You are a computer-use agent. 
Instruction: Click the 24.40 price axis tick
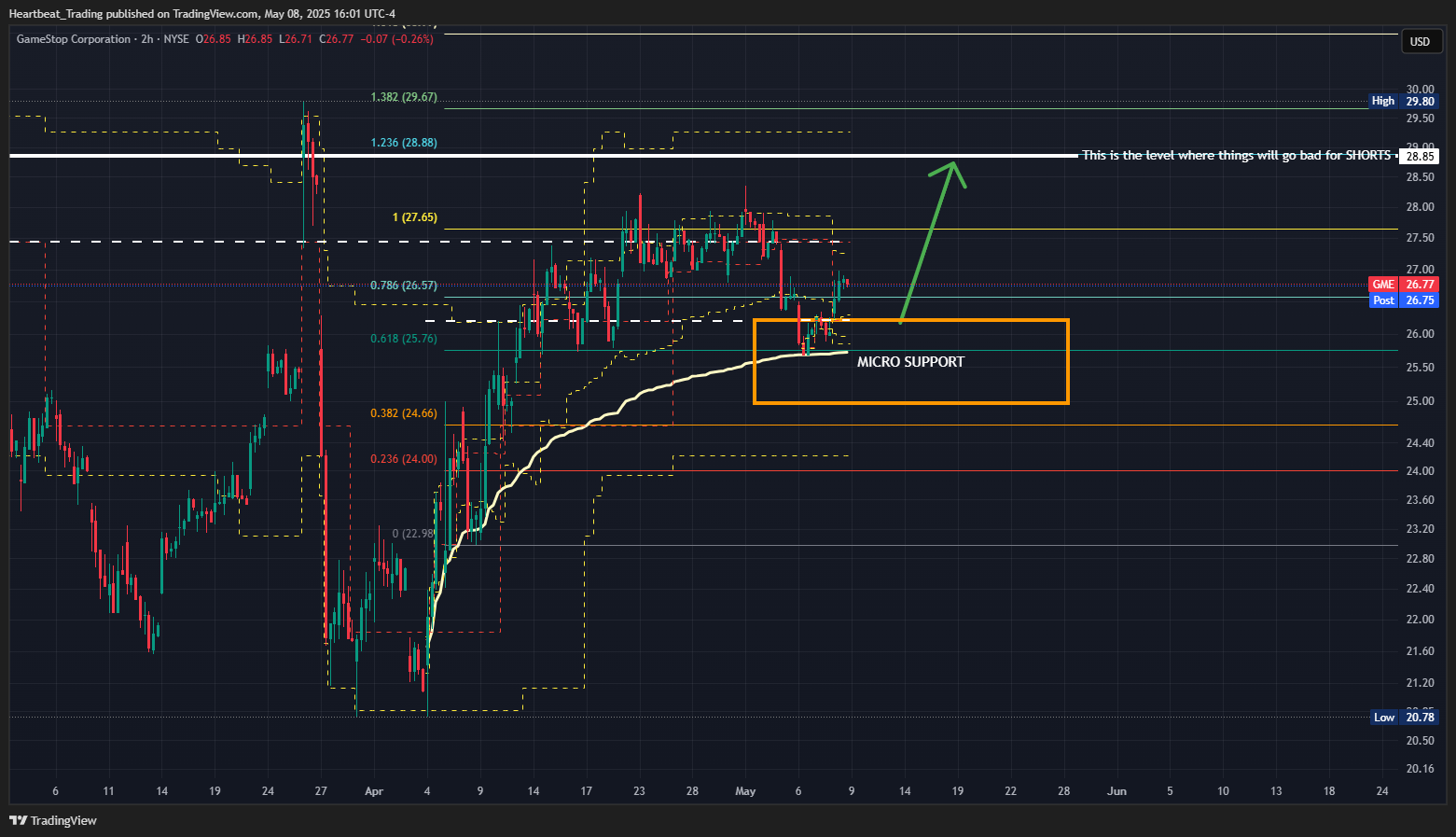1421,443
